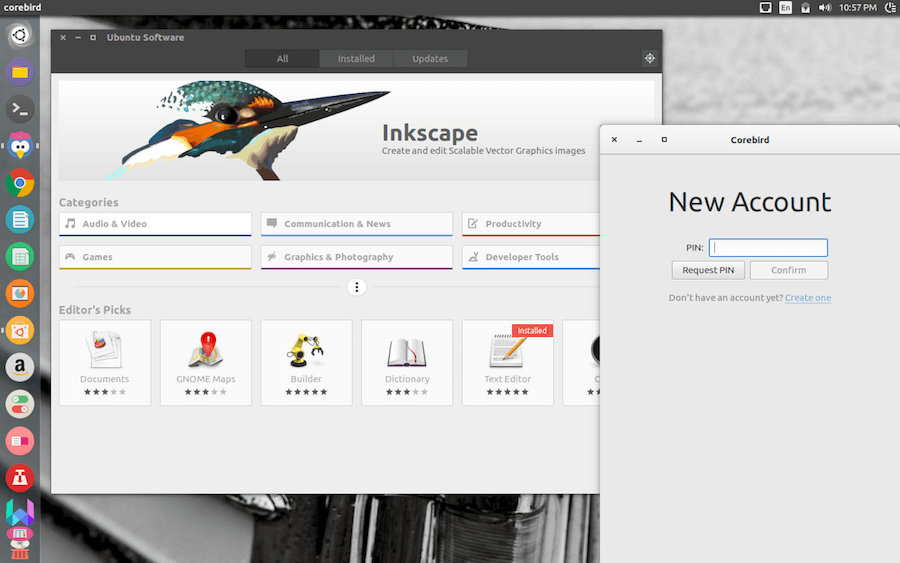Click the Confirm button in Corebird

pyautogui.click(x=789, y=270)
